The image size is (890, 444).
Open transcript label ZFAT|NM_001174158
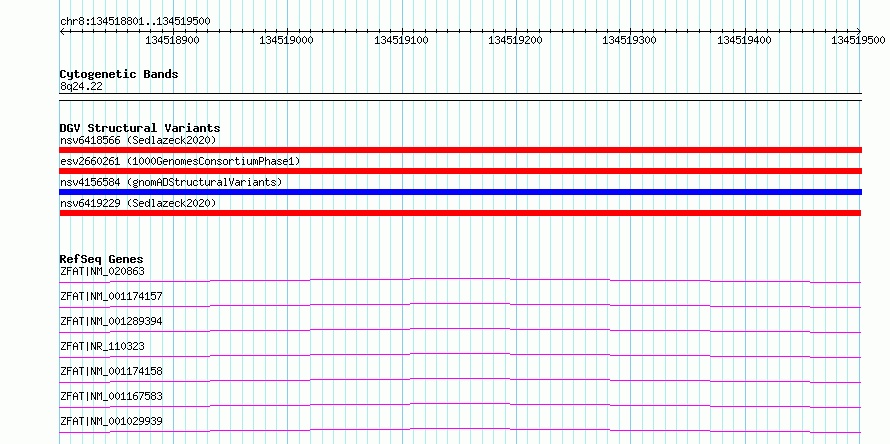(111, 371)
